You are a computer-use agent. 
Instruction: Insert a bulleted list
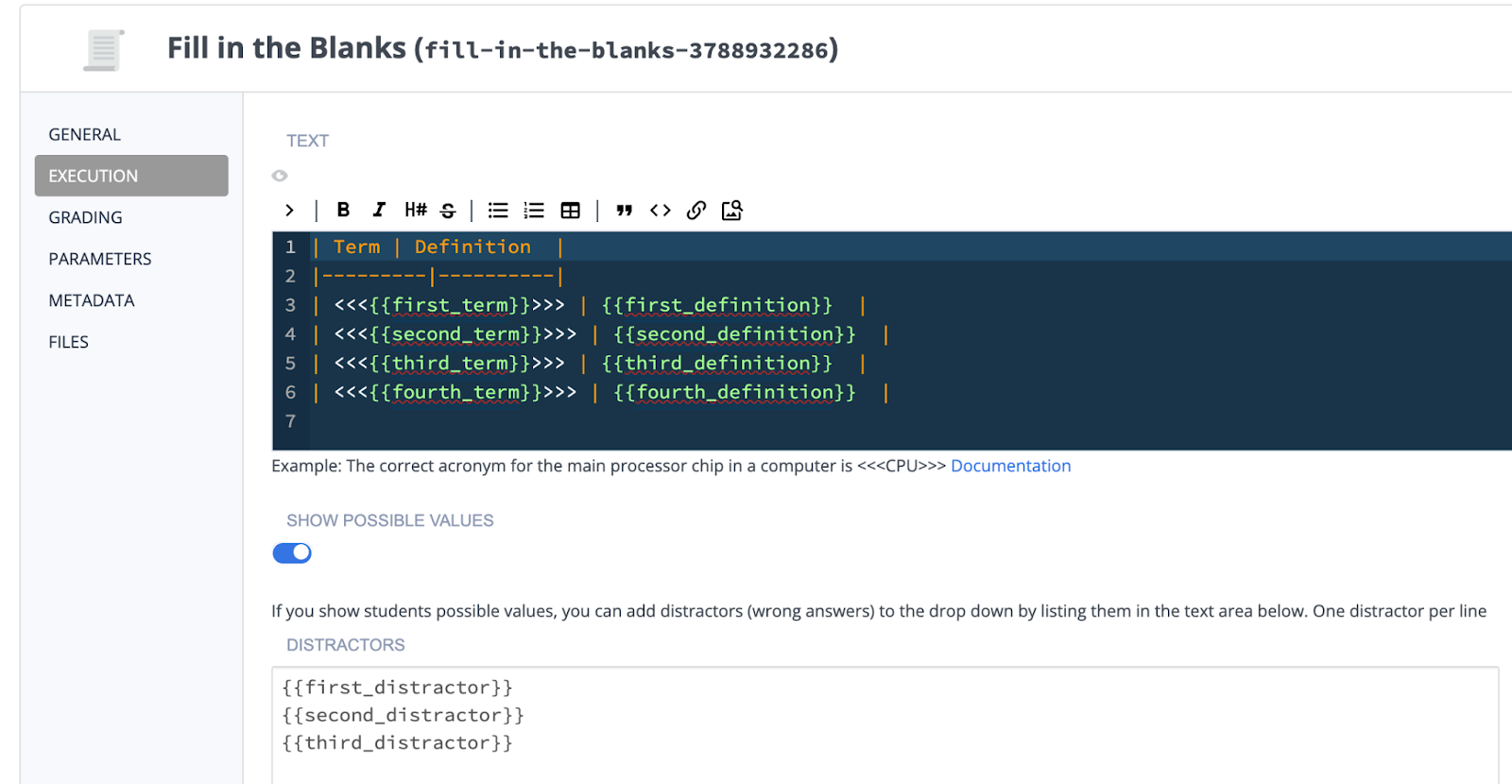498,210
